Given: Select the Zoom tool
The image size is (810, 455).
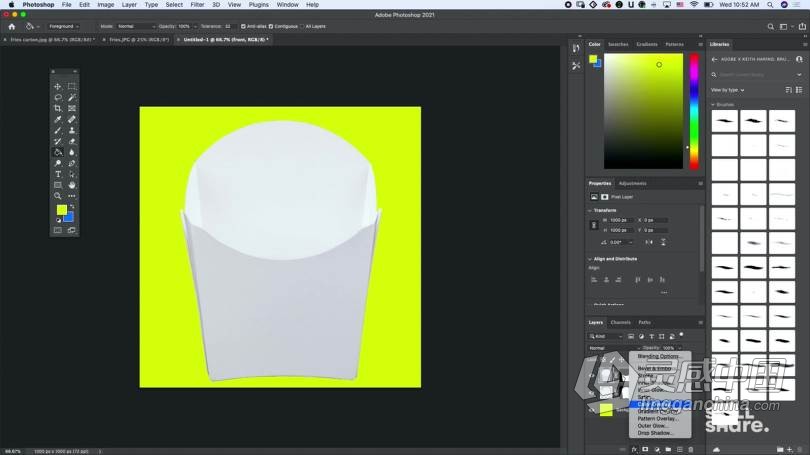Looking at the screenshot, I should tap(58, 196).
